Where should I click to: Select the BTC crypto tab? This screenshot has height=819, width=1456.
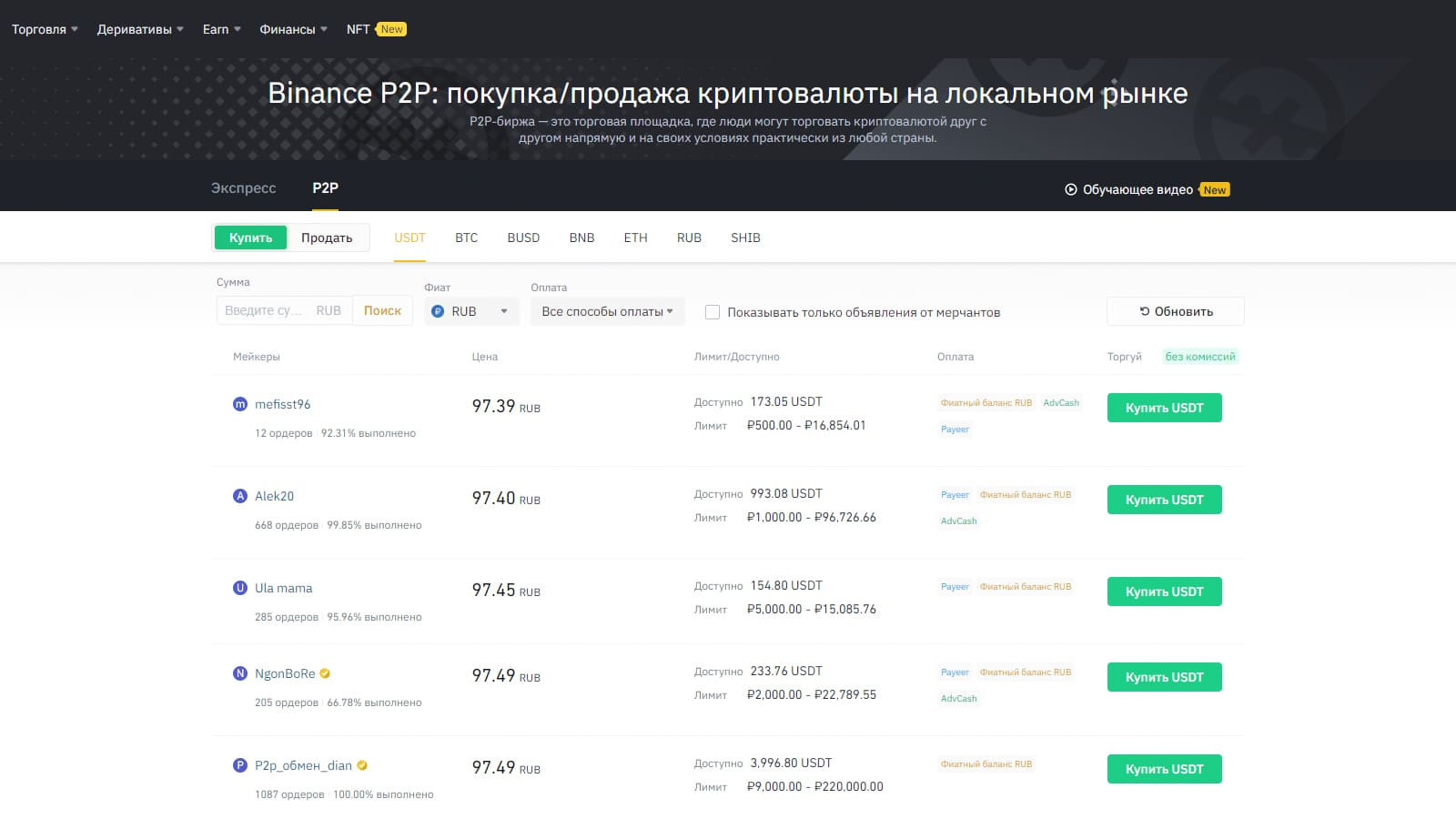[x=466, y=238]
